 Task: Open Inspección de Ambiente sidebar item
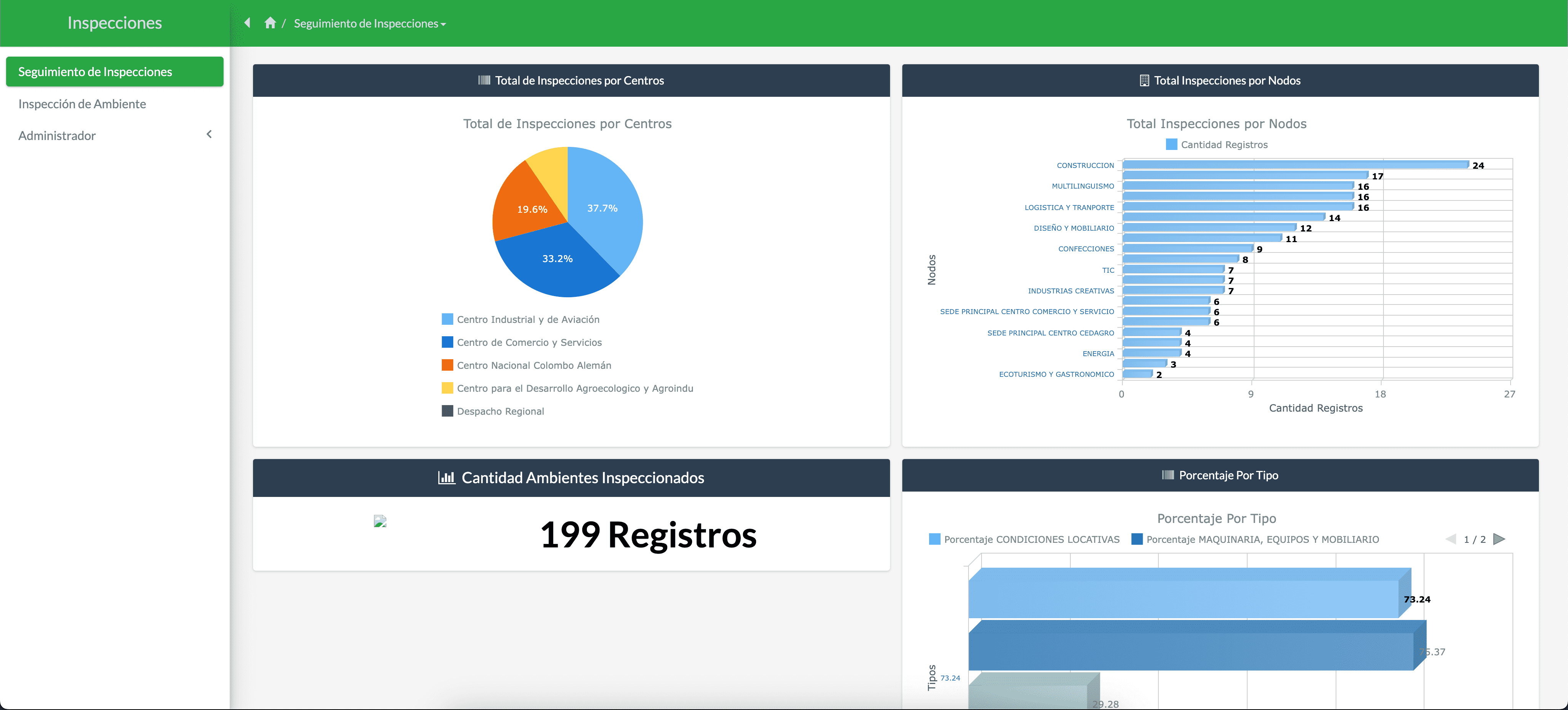tap(82, 104)
